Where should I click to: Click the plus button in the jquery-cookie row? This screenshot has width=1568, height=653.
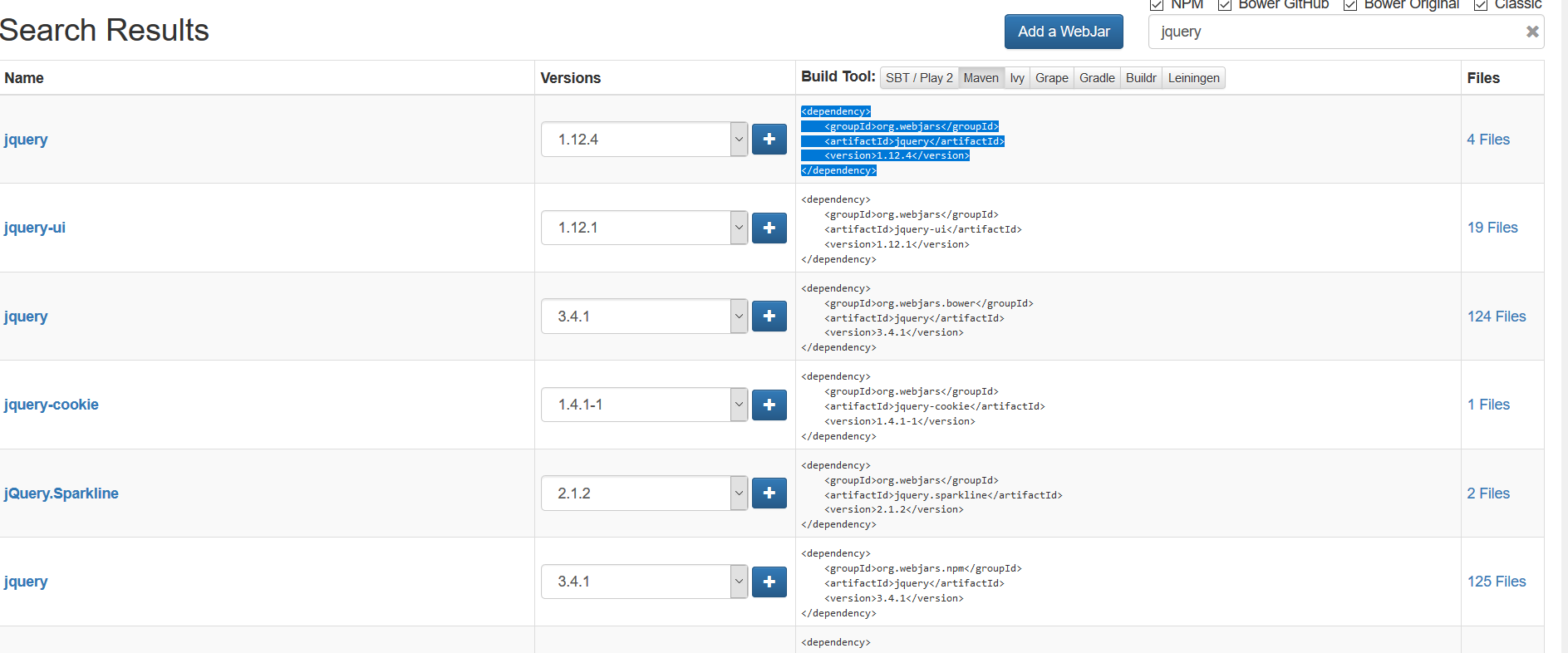coord(769,405)
